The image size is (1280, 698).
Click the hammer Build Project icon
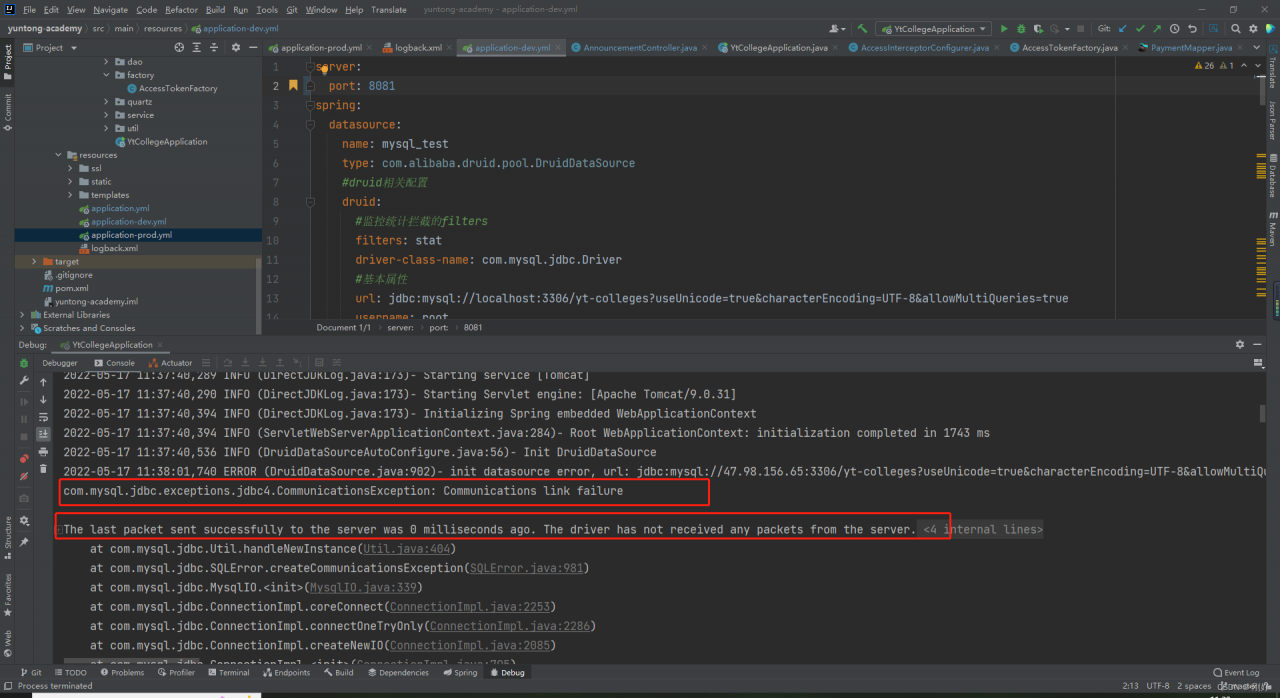(862, 29)
